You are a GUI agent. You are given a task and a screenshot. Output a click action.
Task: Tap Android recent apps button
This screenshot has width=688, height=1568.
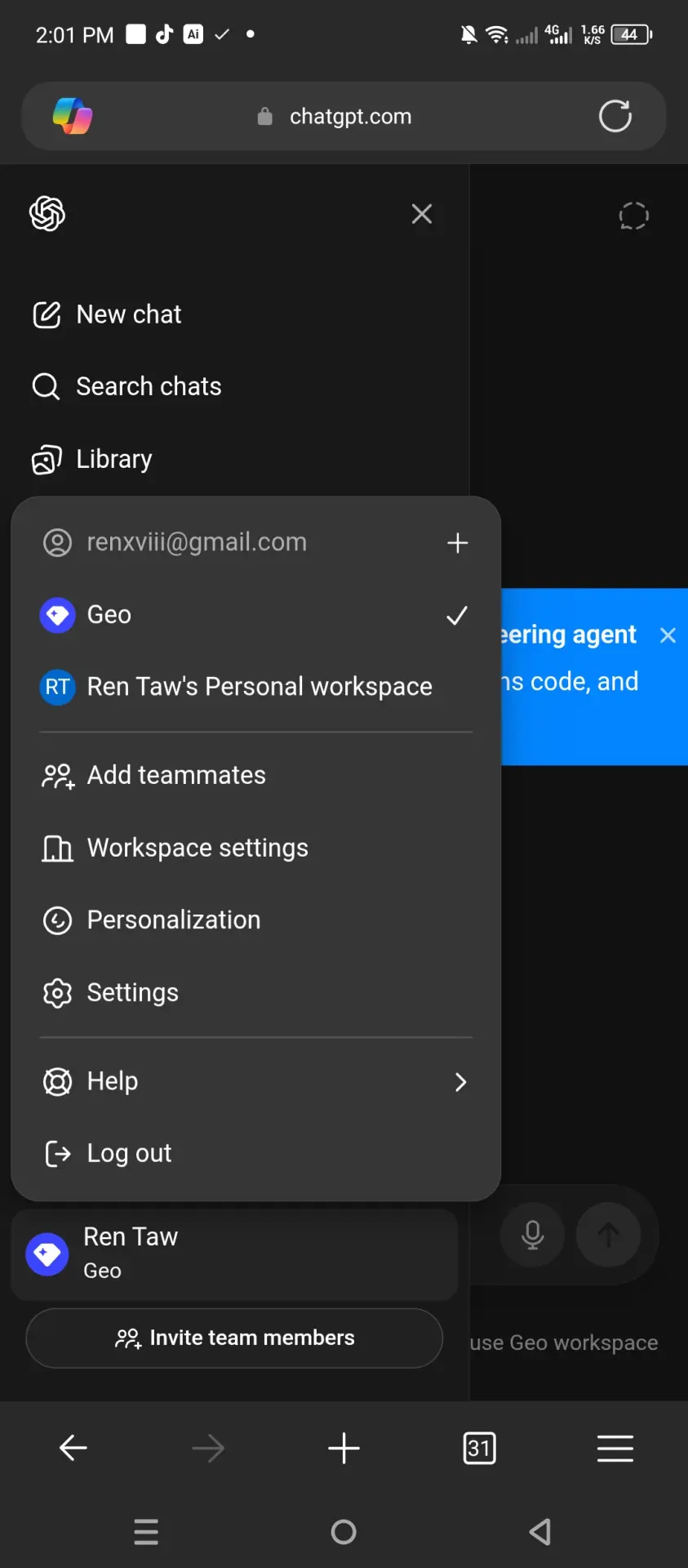point(146,1532)
